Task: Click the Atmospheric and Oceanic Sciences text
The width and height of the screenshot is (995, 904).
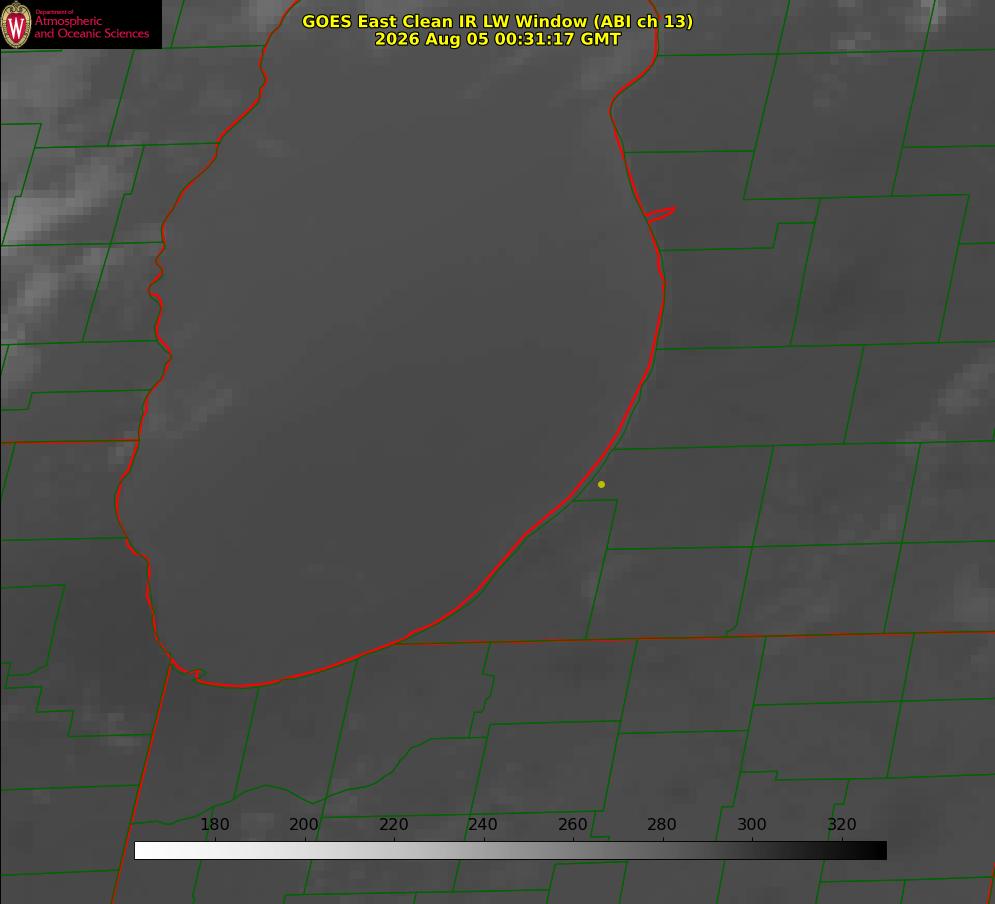Action: coord(91,27)
